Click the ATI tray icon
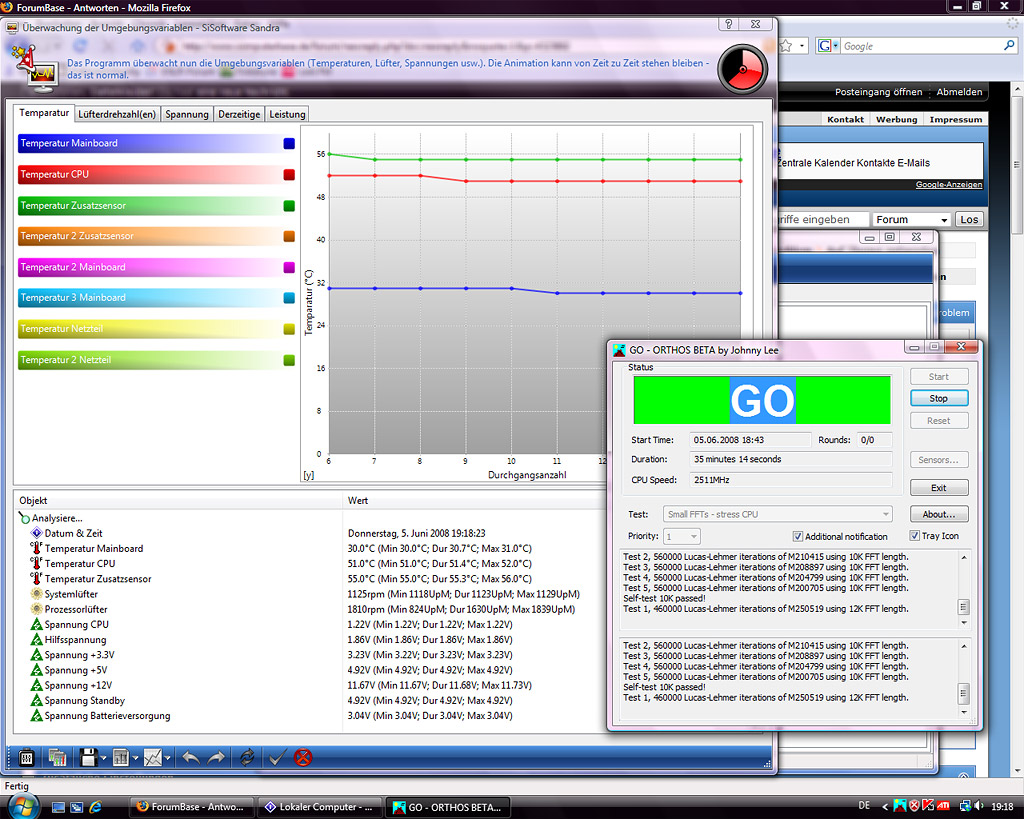 944,806
